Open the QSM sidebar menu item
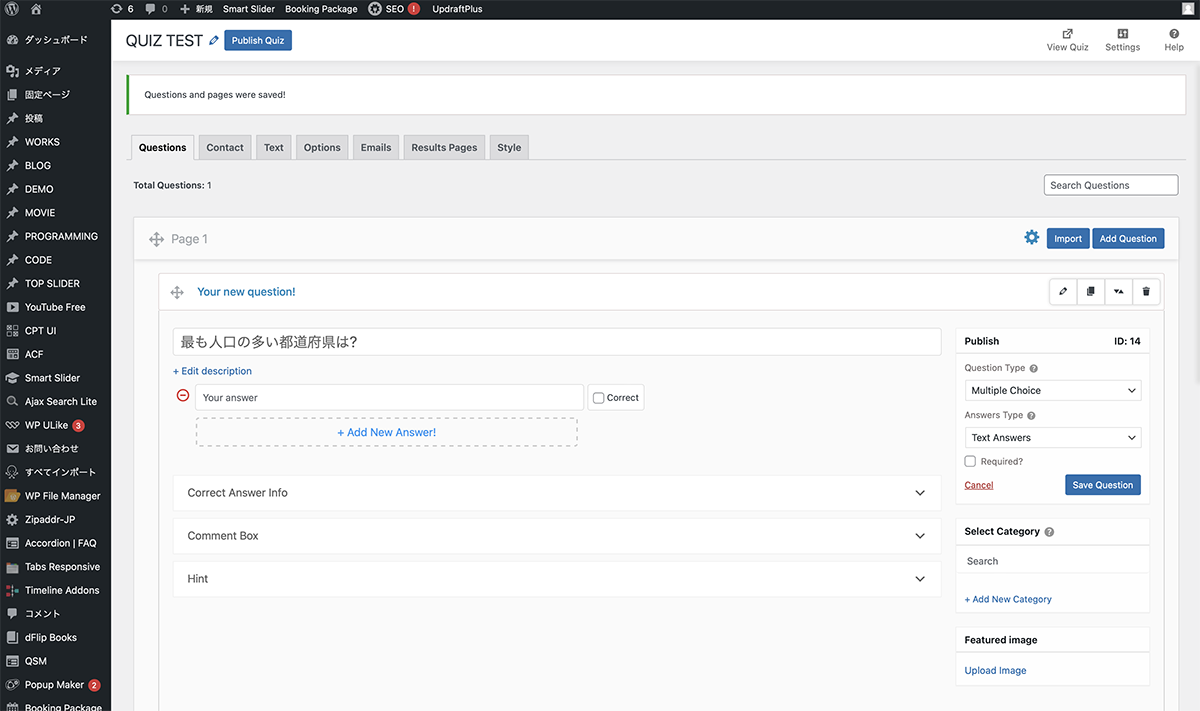Image resolution: width=1200 pixels, height=711 pixels. pyautogui.click(x=36, y=661)
